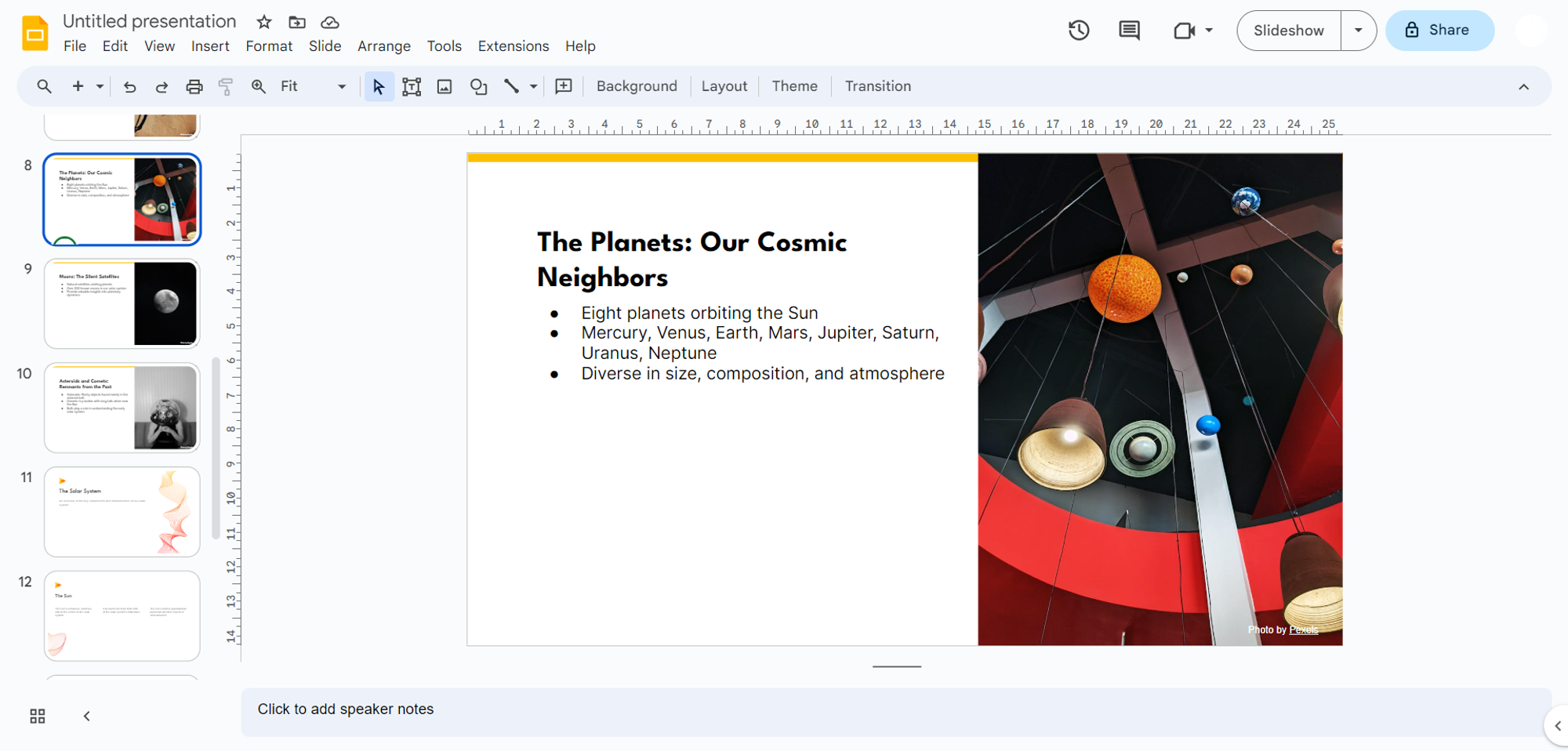Redo the last action
This screenshot has width=1568, height=751.
pyautogui.click(x=162, y=86)
